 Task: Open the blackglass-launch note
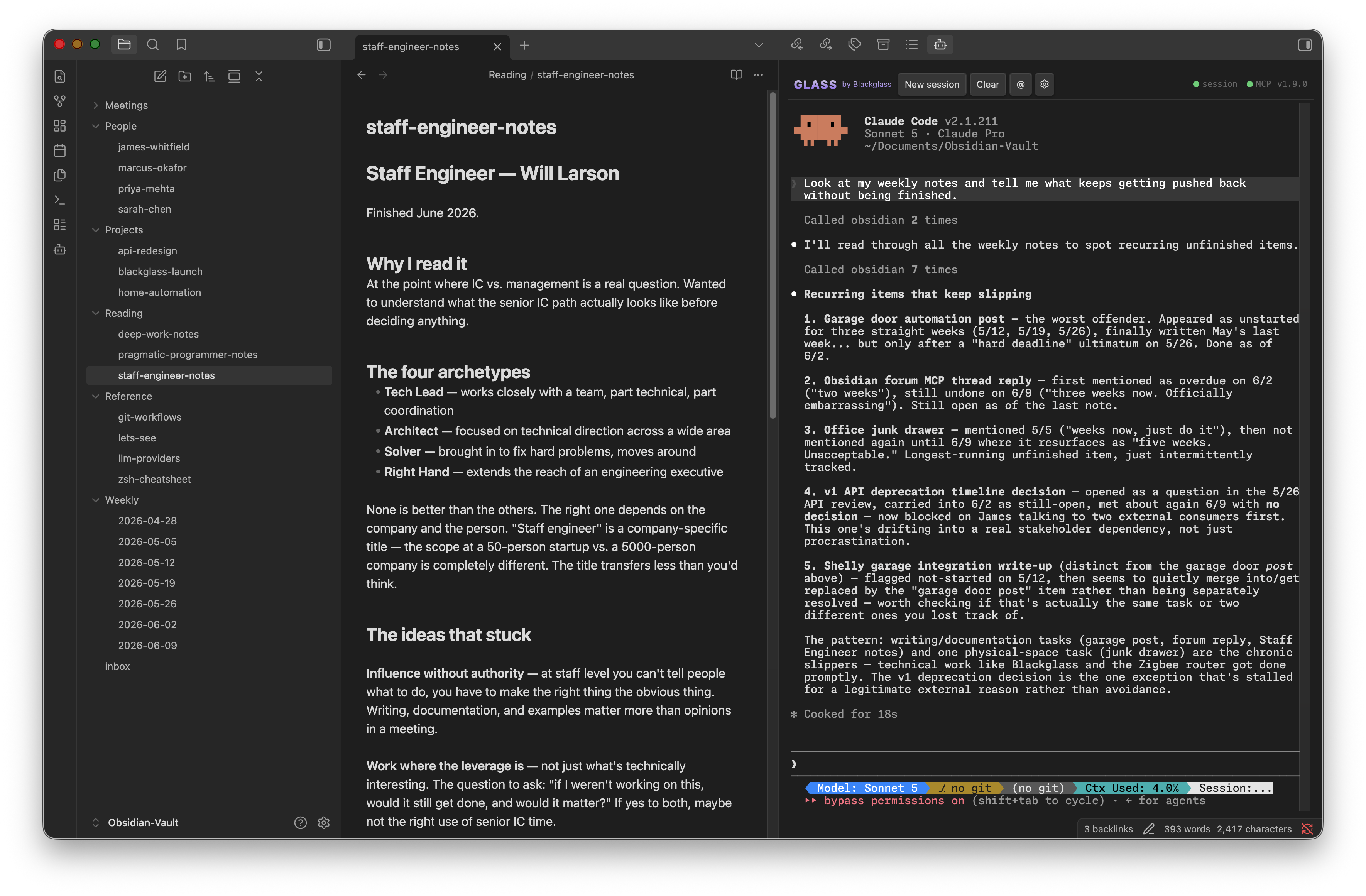[160, 272]
